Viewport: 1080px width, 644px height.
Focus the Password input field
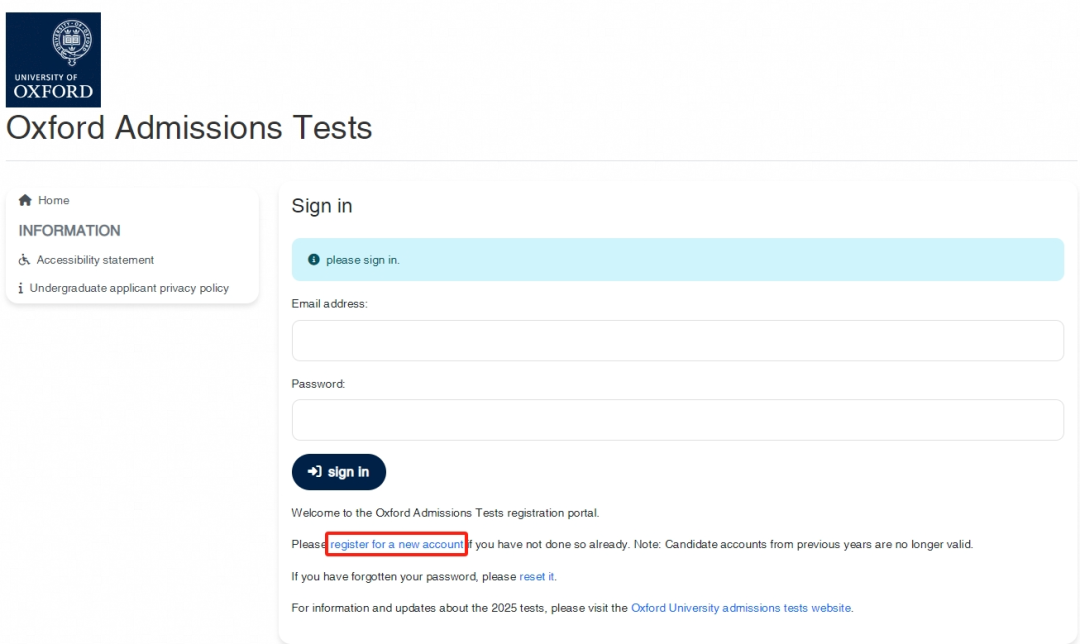click(678, 420)
